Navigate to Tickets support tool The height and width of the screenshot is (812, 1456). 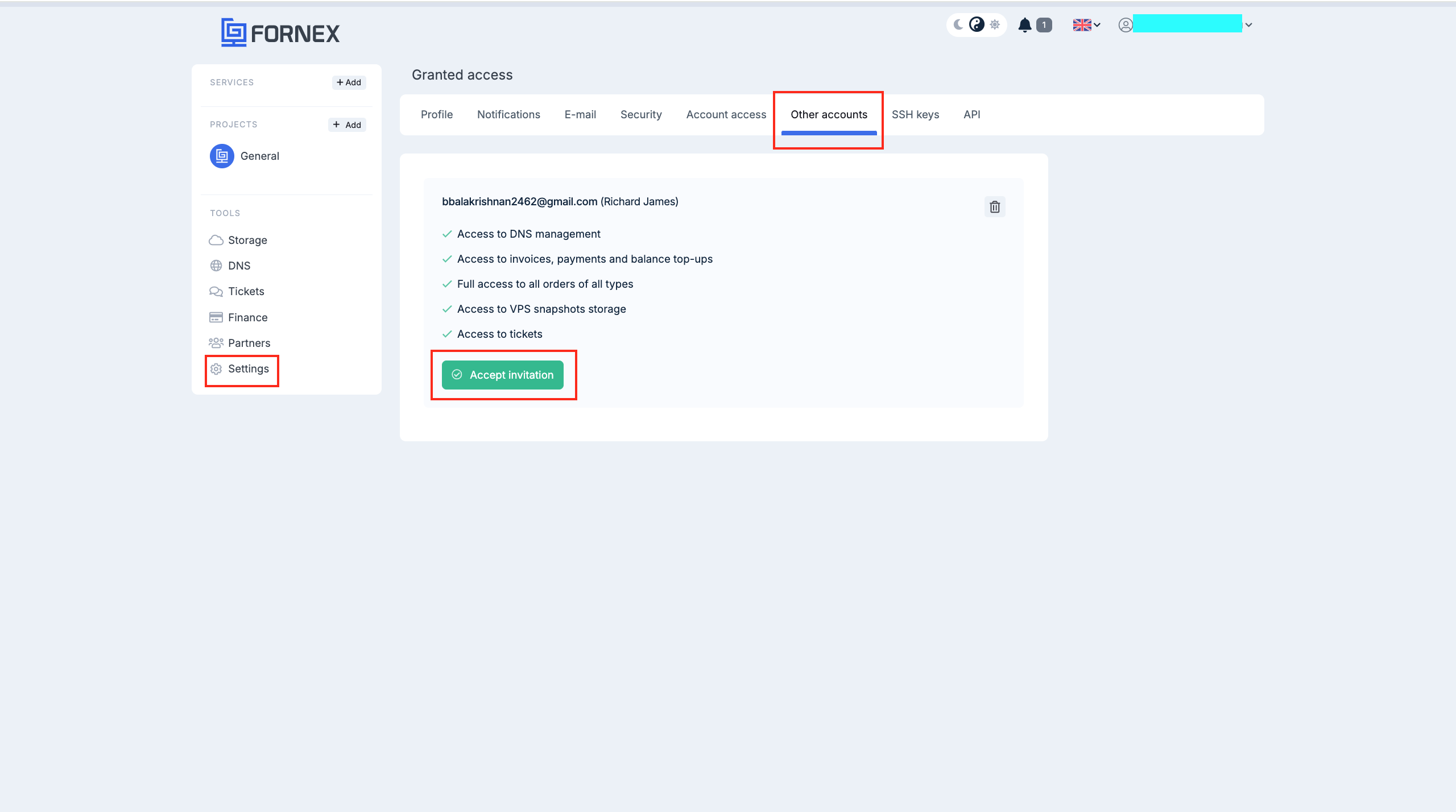246,291
